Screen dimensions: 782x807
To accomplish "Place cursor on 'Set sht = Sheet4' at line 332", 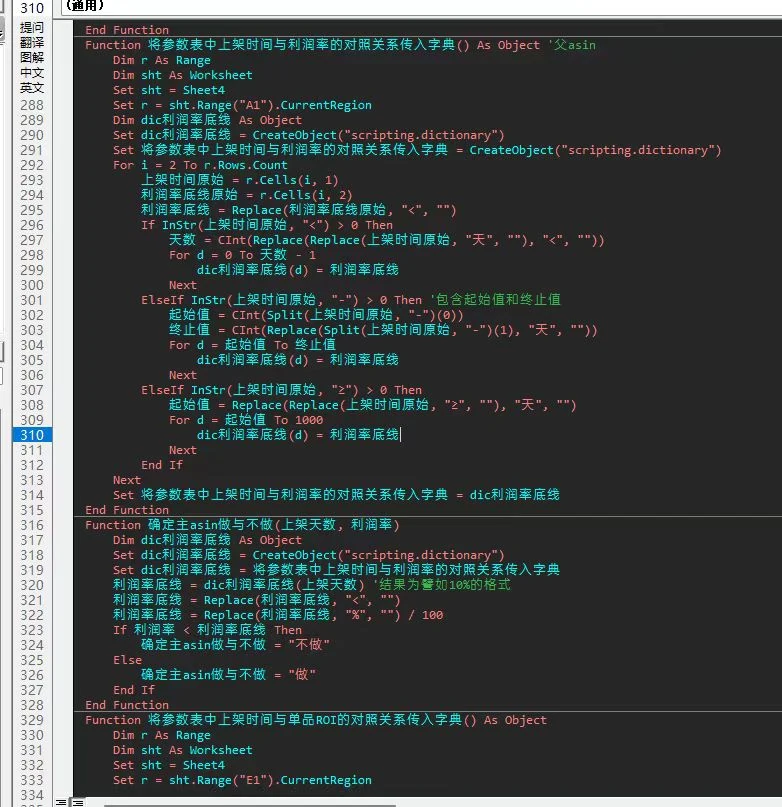I will [169, 765].
